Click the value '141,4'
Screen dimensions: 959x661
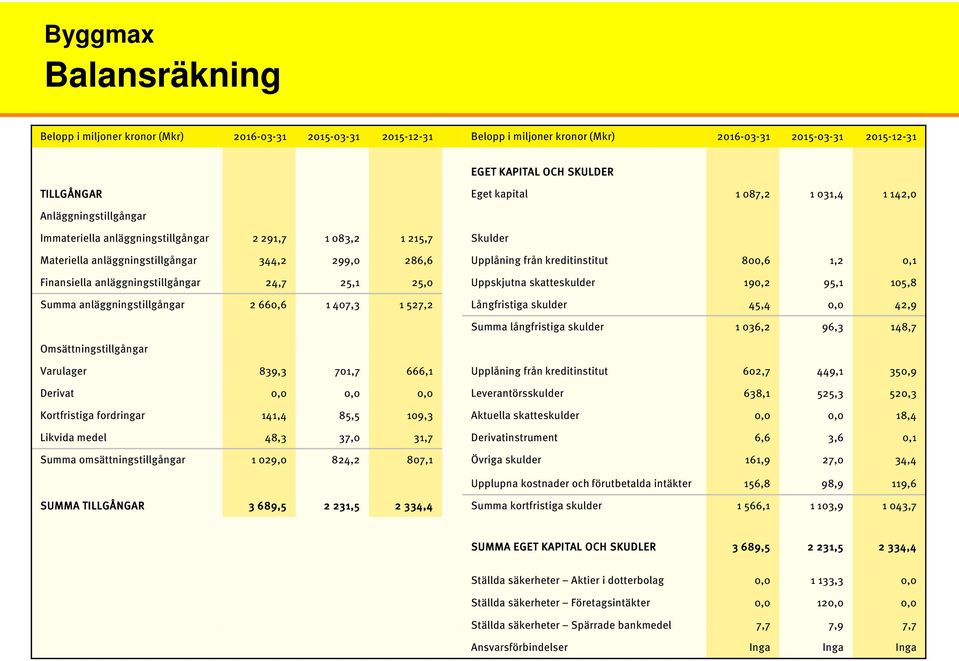(x=274, y=416)
